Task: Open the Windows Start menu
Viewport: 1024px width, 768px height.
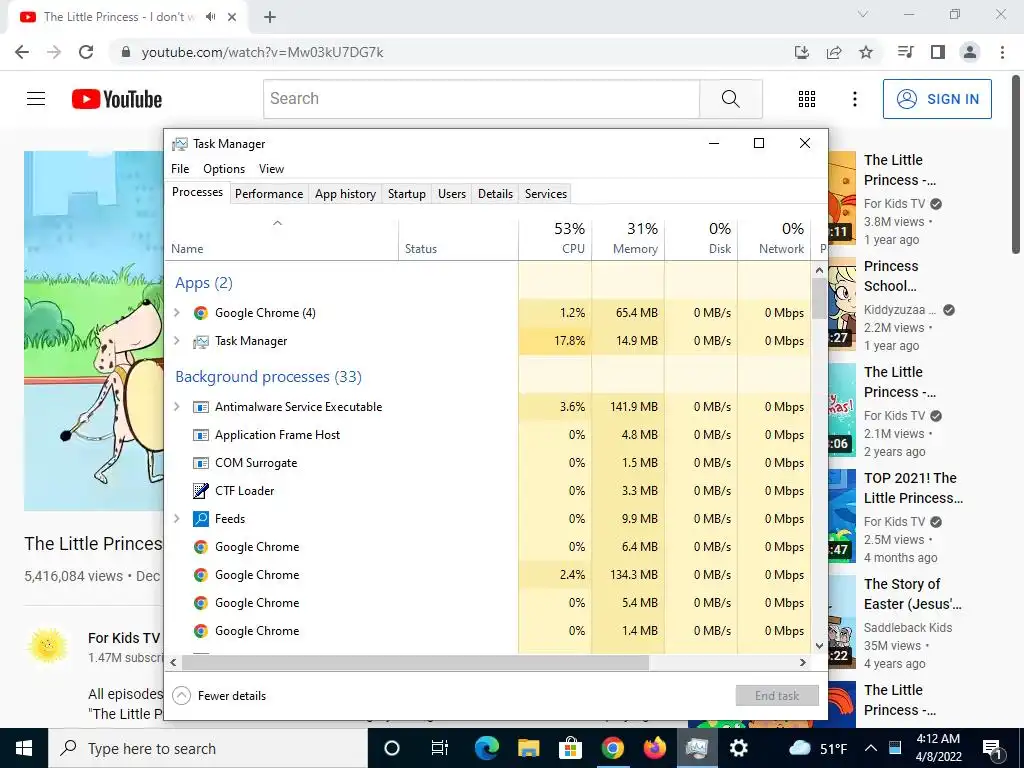Action: 24,748
